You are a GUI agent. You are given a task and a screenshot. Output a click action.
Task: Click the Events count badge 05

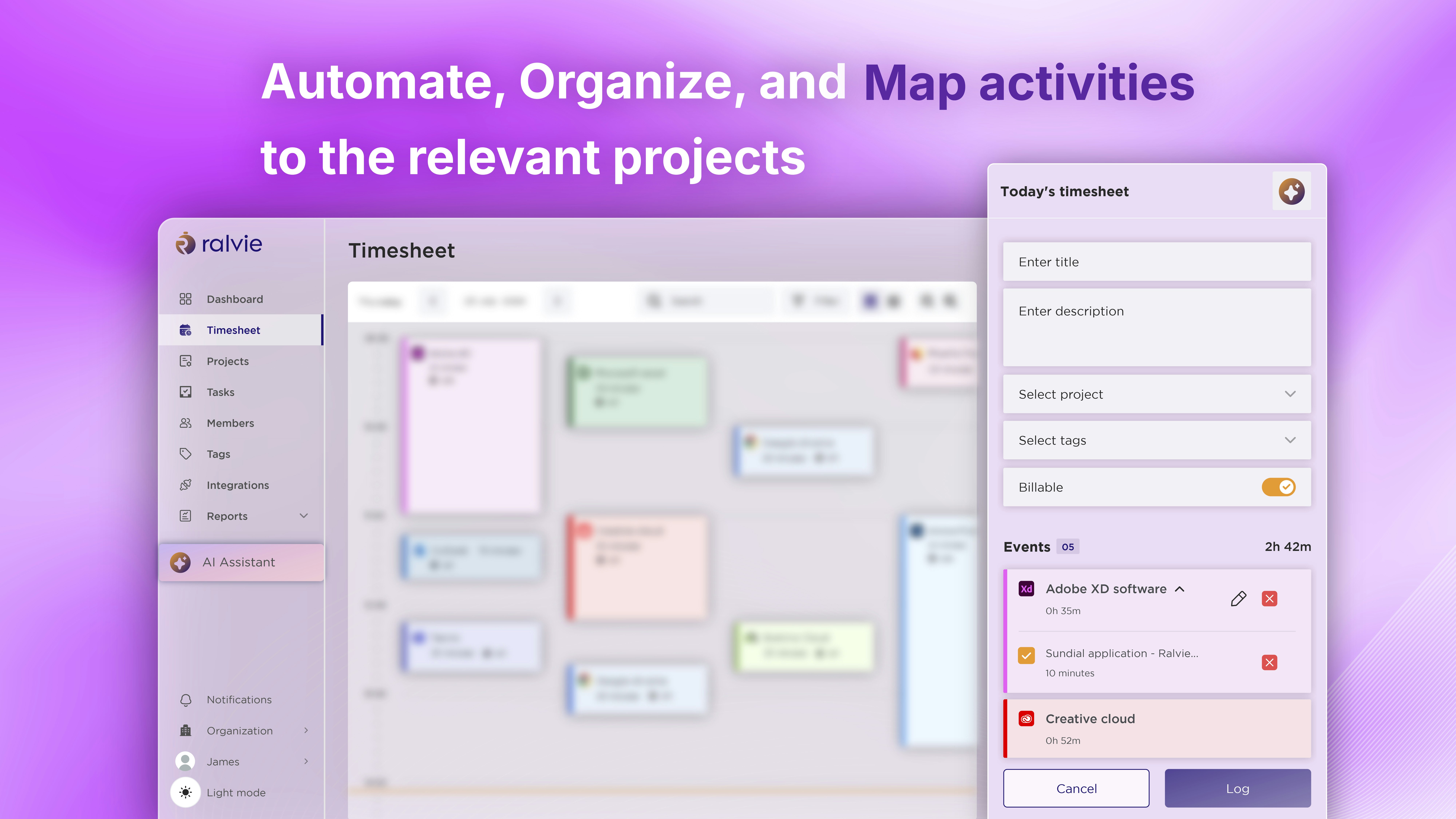[1068, 547]
